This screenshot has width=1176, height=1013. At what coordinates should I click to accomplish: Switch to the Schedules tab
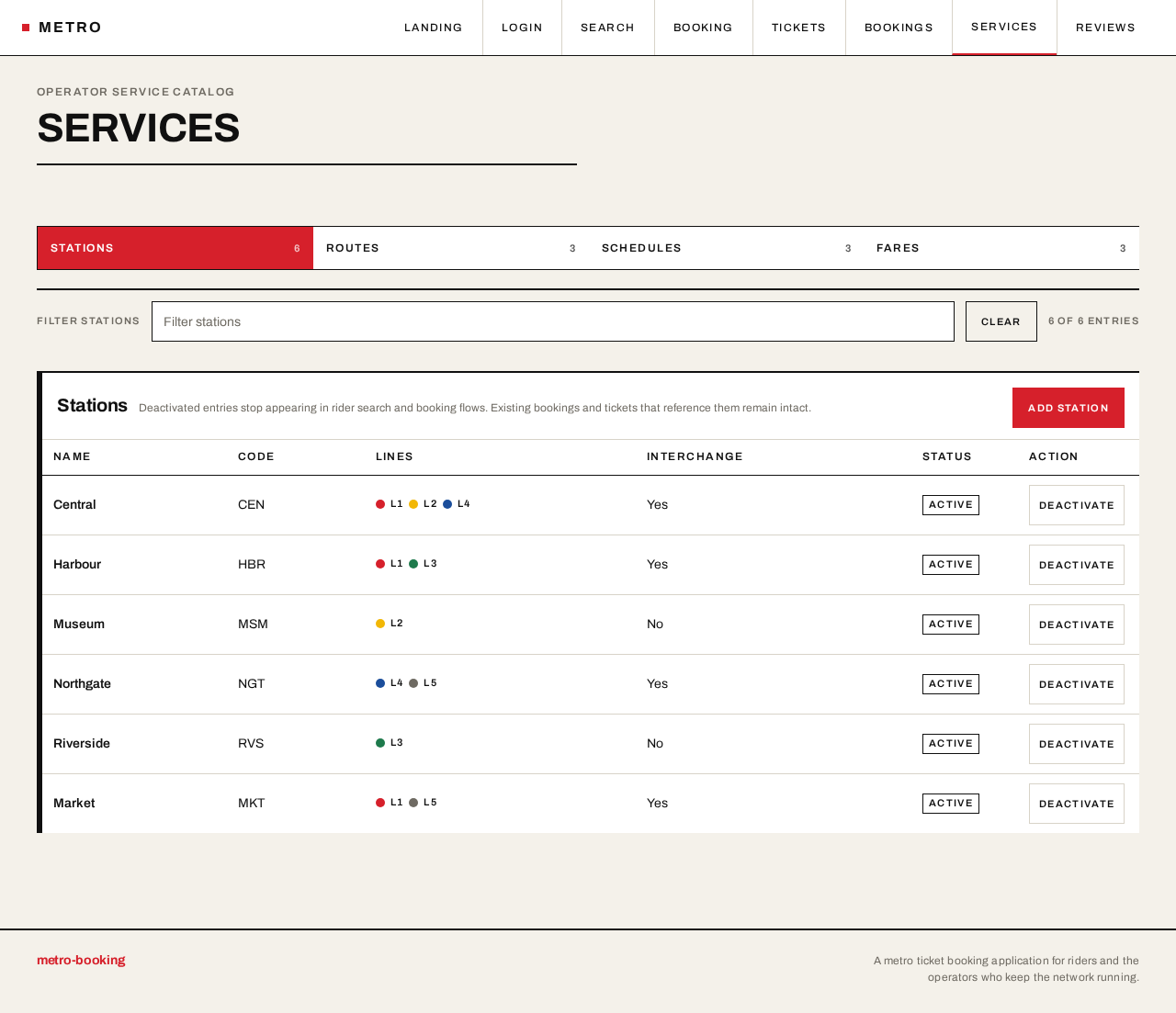click(727, 248)
